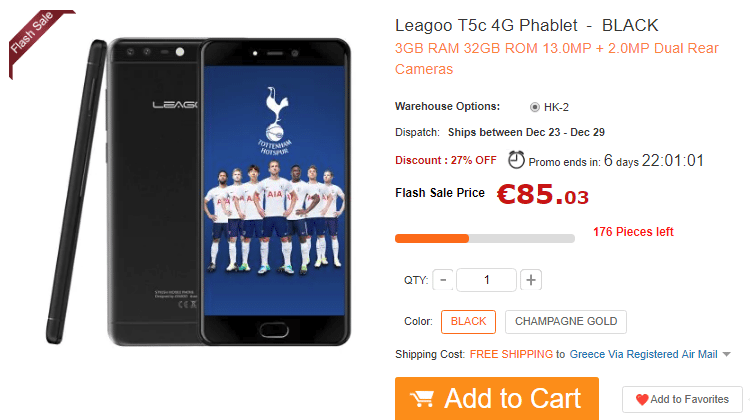Screen dimensions: 750x420
Task: Select the HK-2 warehouse radio button
Action: click(534, 107)
